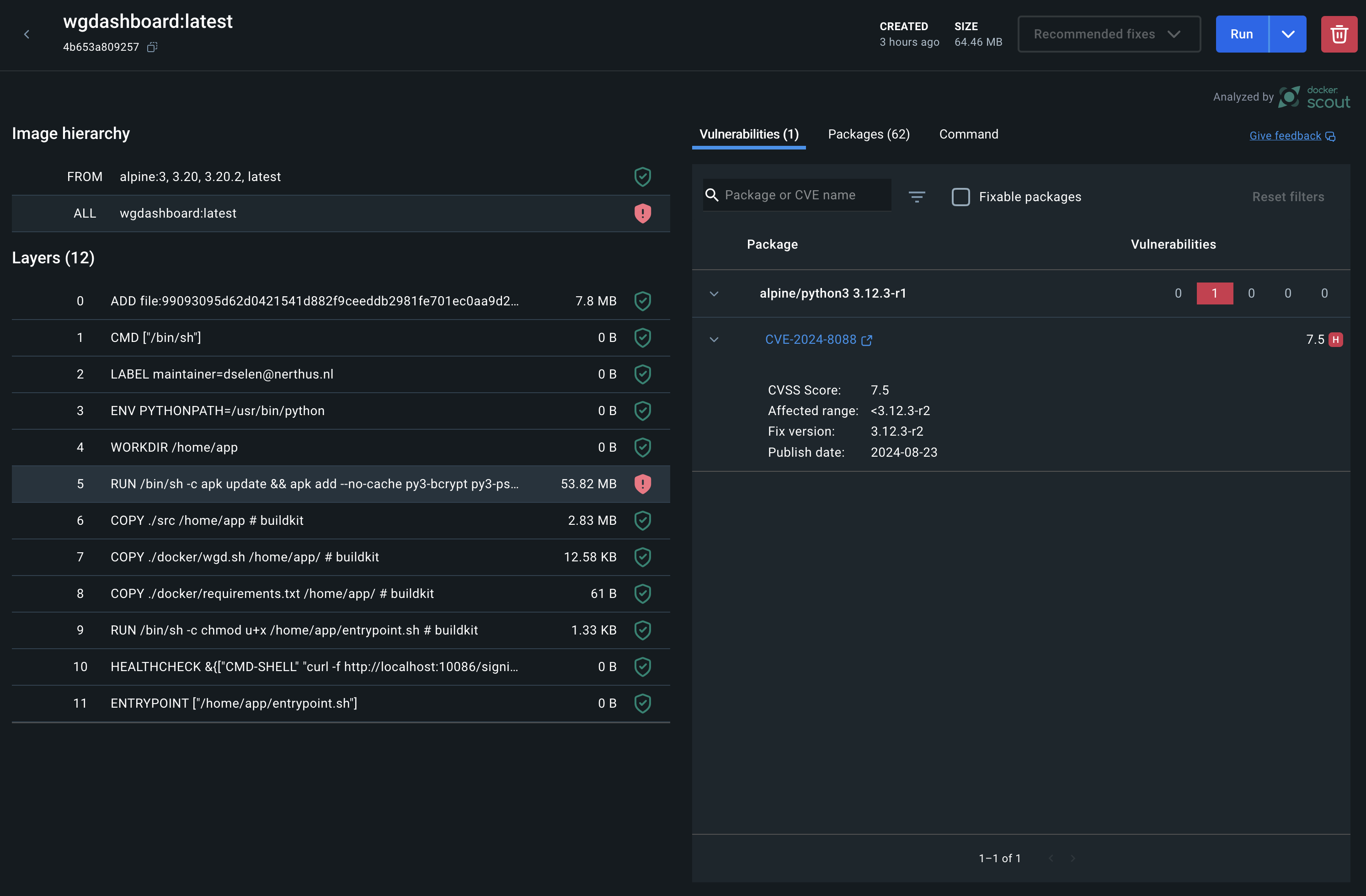Click the shield icon of COPY ./src layer

coord(642,521)
